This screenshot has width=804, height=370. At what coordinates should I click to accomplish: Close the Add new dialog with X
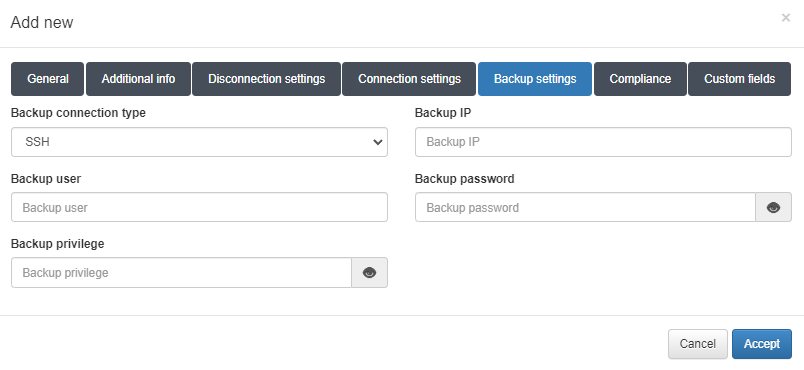[786, 18]
